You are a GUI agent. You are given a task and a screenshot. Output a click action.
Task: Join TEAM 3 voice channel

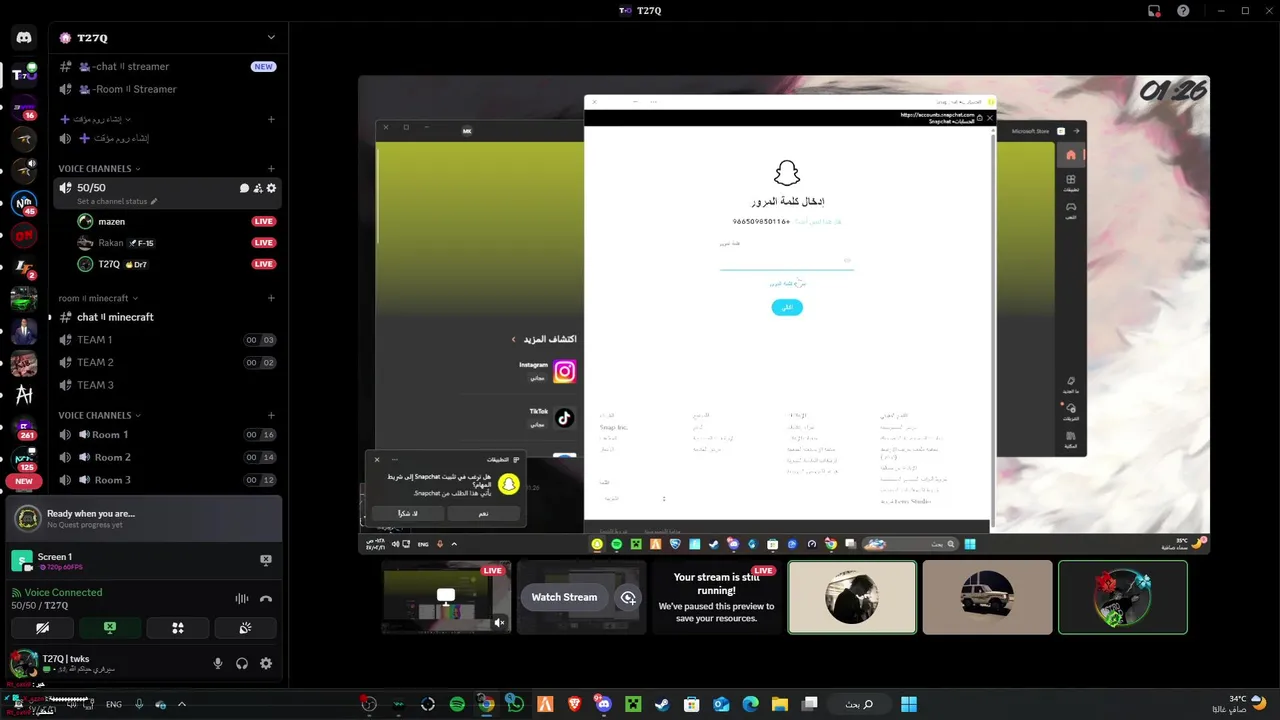[168, 385]
